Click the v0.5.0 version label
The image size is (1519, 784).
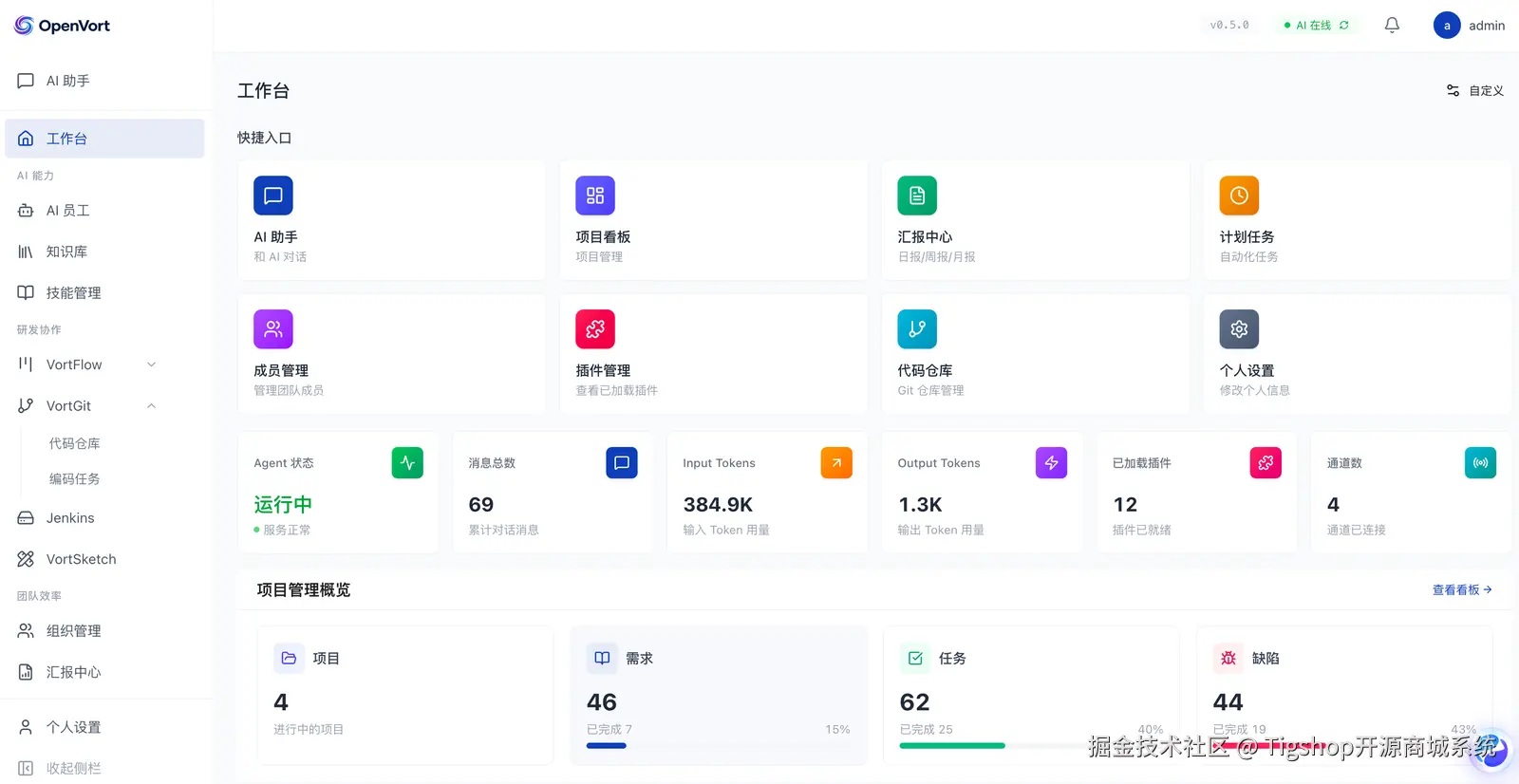[1229, 26]
